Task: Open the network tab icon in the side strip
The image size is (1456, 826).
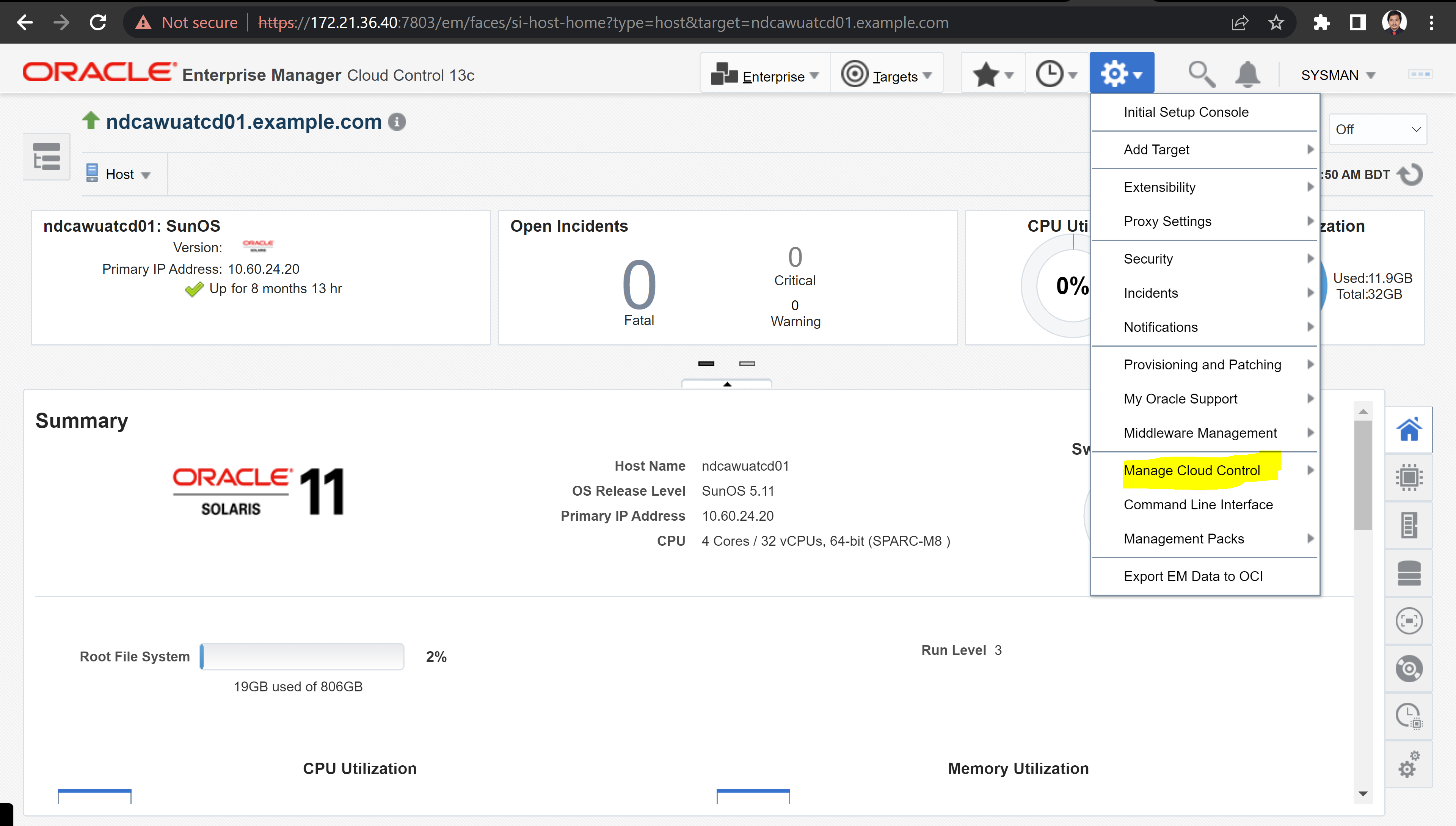Action: pos(1409,620)
